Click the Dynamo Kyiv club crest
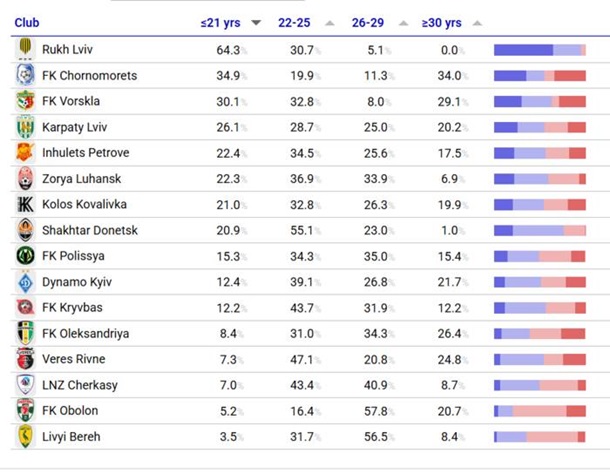Screen dimensions: 610x473 25,282
